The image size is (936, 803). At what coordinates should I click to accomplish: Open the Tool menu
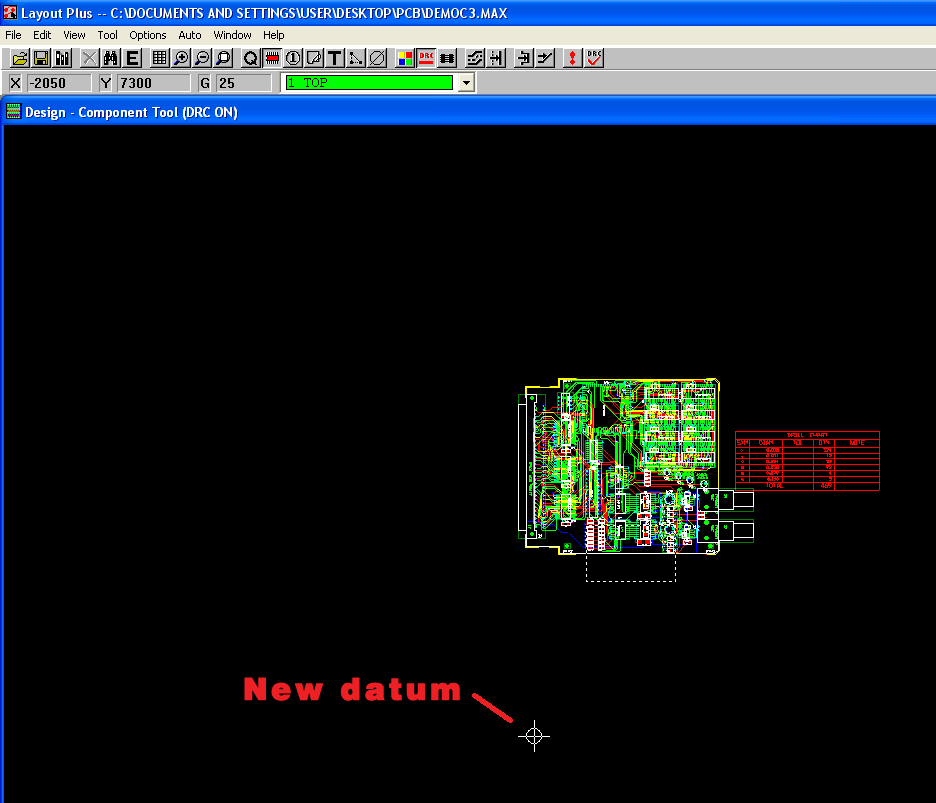coord(107,35)
